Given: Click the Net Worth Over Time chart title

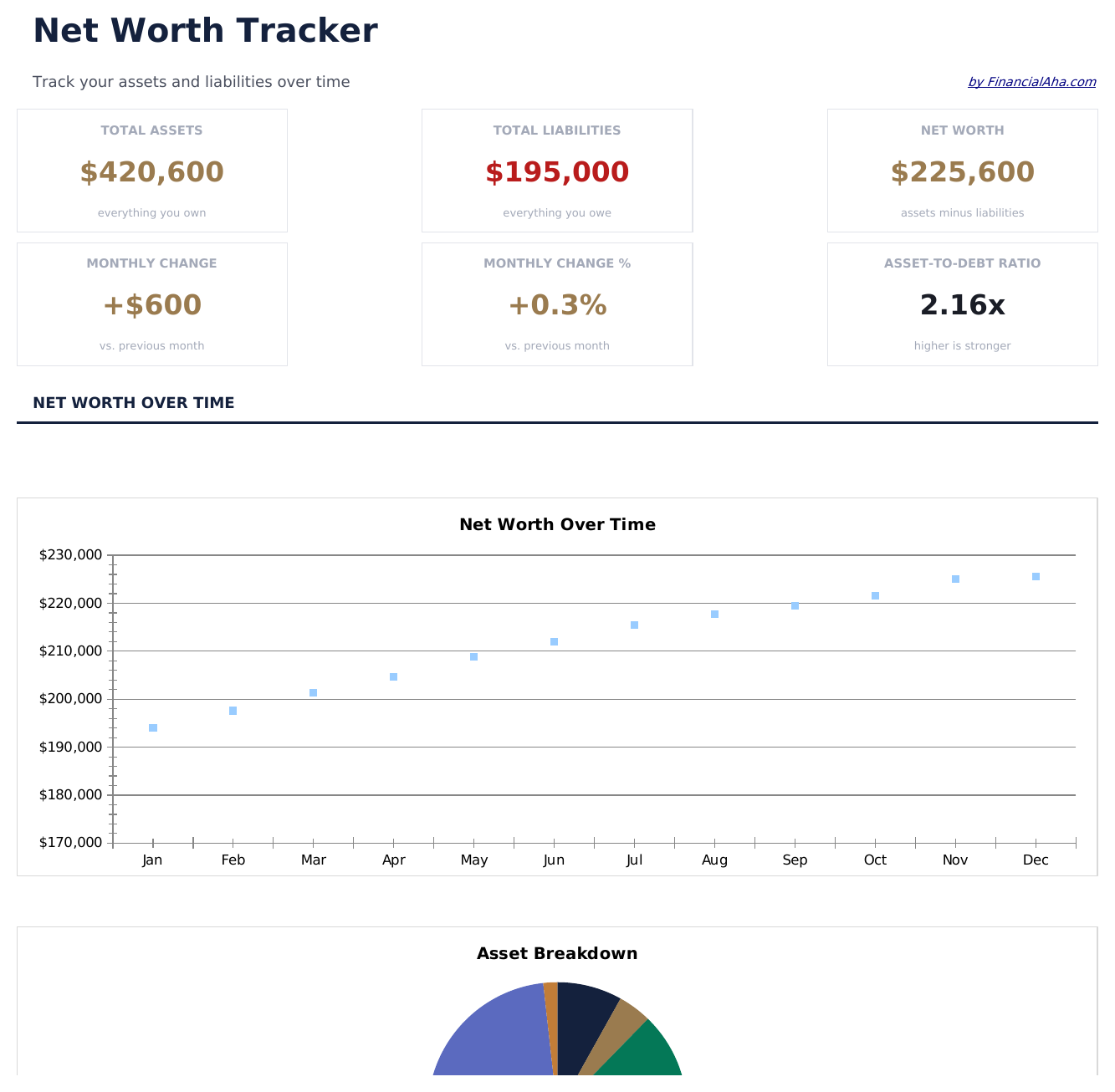Looking at the screenshot, I should point(557,525).
